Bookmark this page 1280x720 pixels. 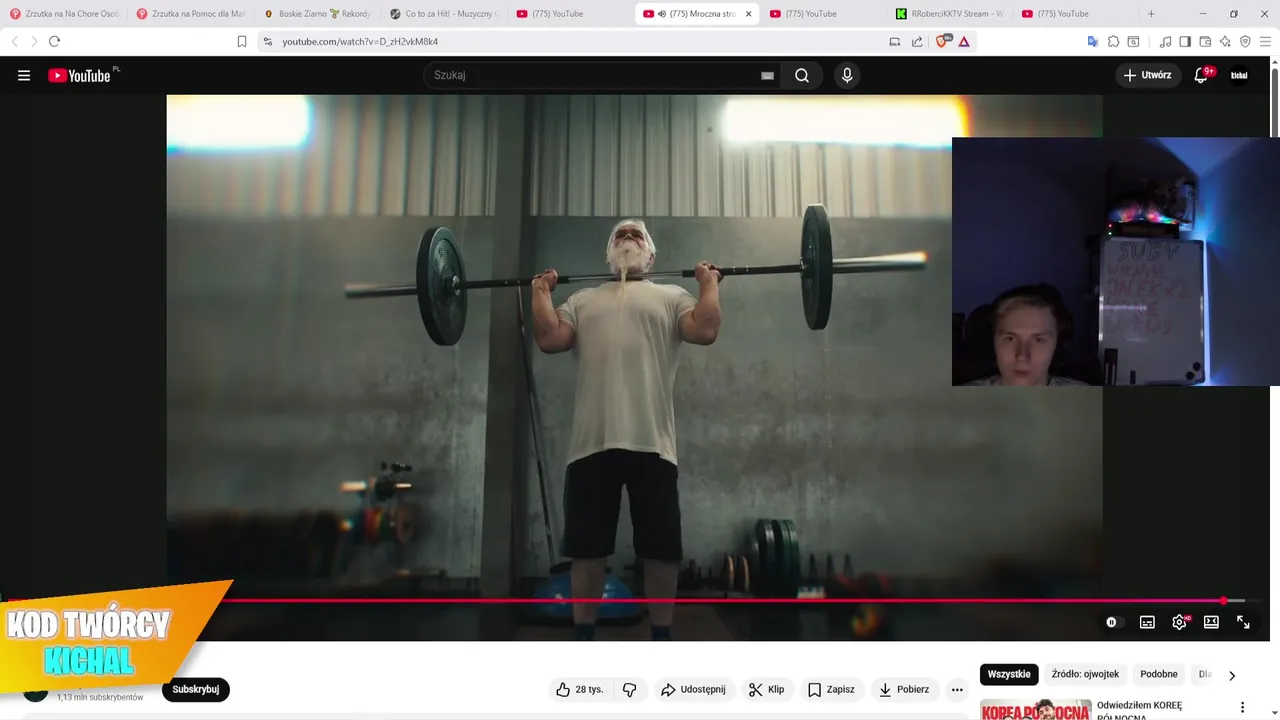pos(241,41)
